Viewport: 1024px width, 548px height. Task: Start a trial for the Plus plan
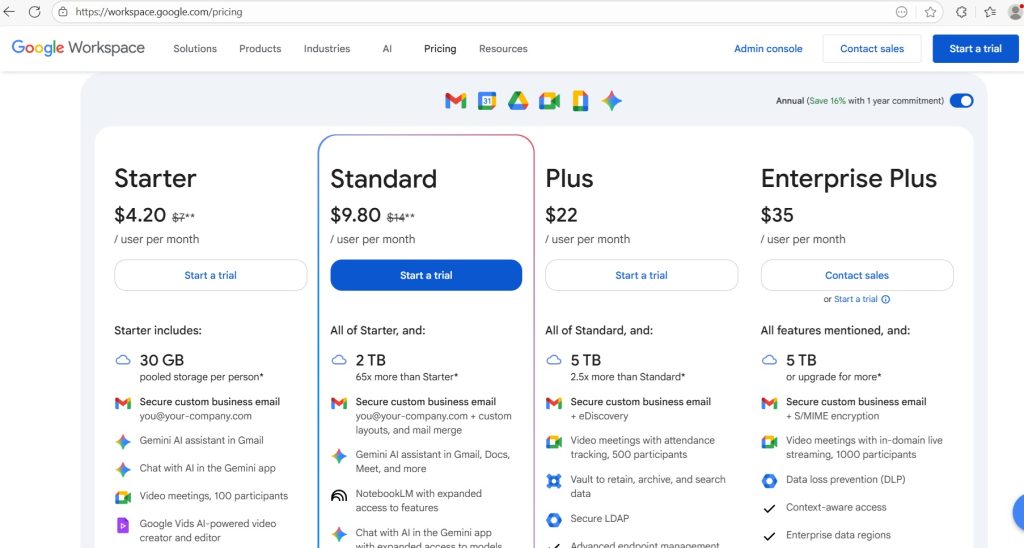(641, 275)
